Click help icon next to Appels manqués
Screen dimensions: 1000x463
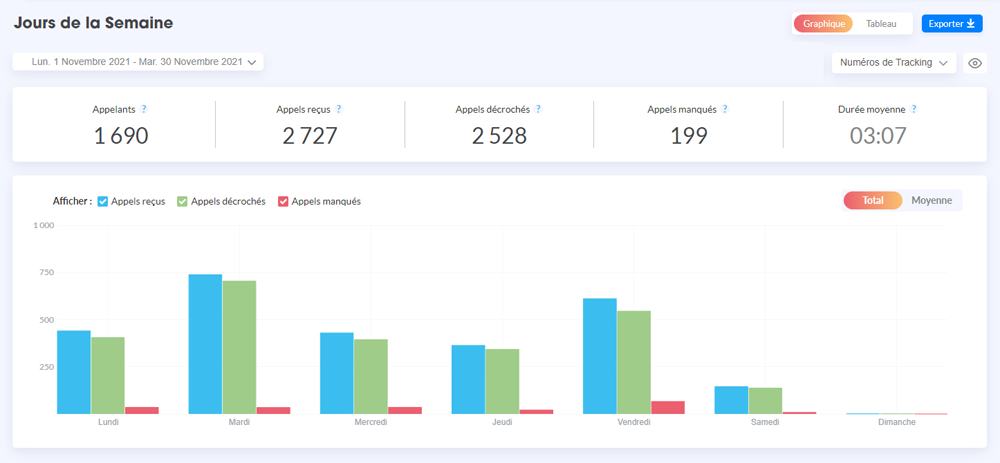click(725, 109)
